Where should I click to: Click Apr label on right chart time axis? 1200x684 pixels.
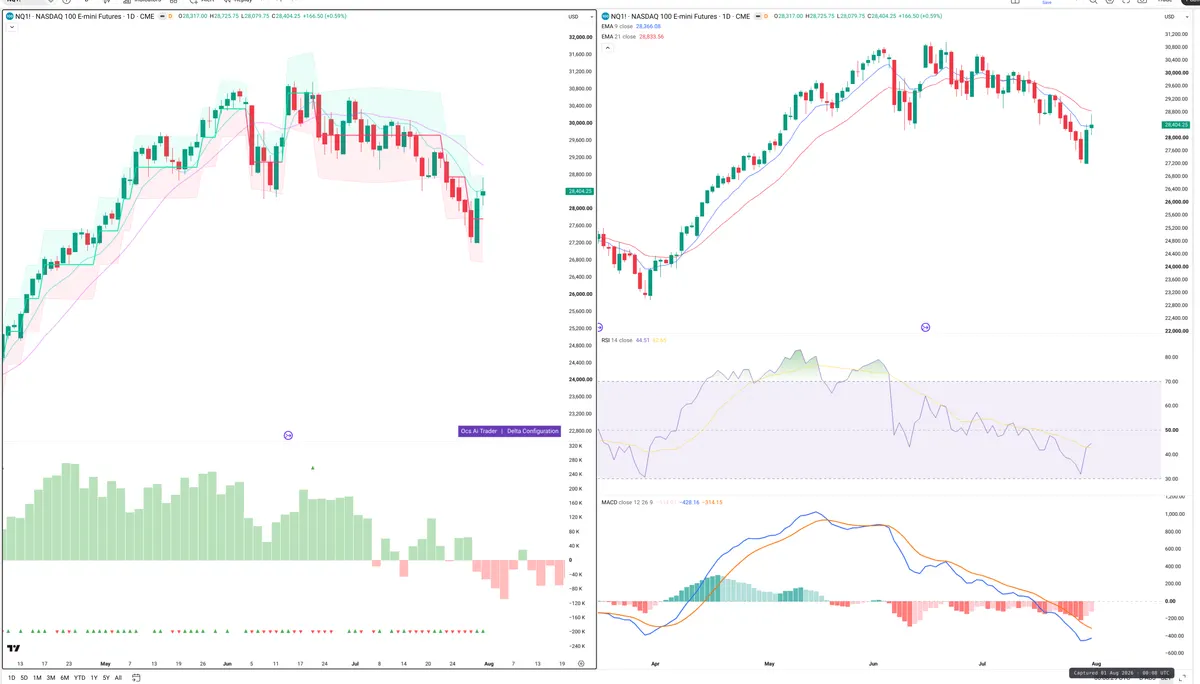point(655,663)
